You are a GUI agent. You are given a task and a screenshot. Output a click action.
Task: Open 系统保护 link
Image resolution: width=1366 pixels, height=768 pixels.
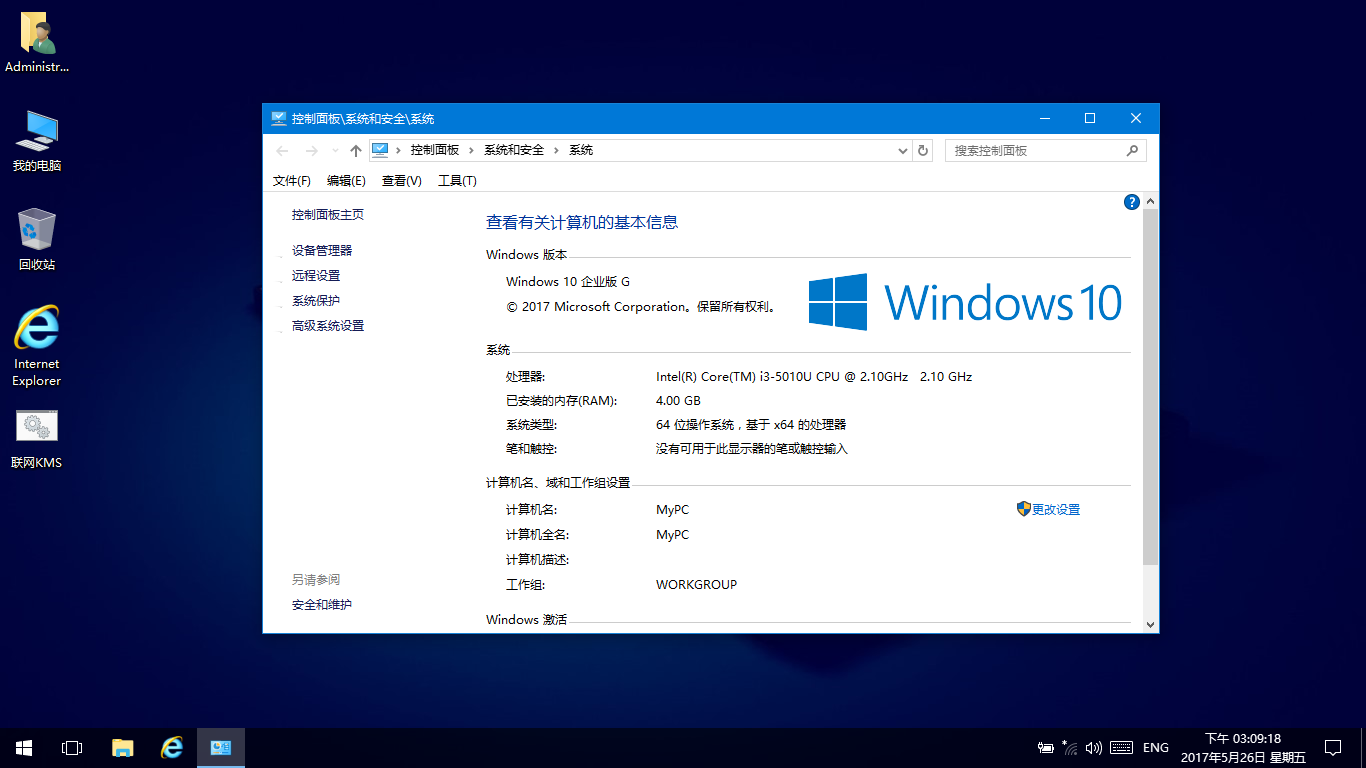click(316, 300)
